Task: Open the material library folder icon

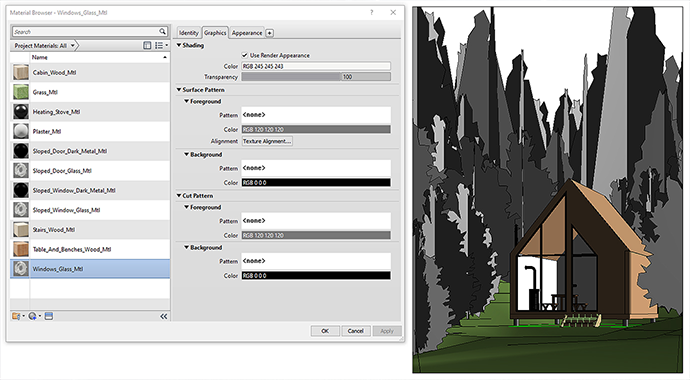Action: point(18,316)
